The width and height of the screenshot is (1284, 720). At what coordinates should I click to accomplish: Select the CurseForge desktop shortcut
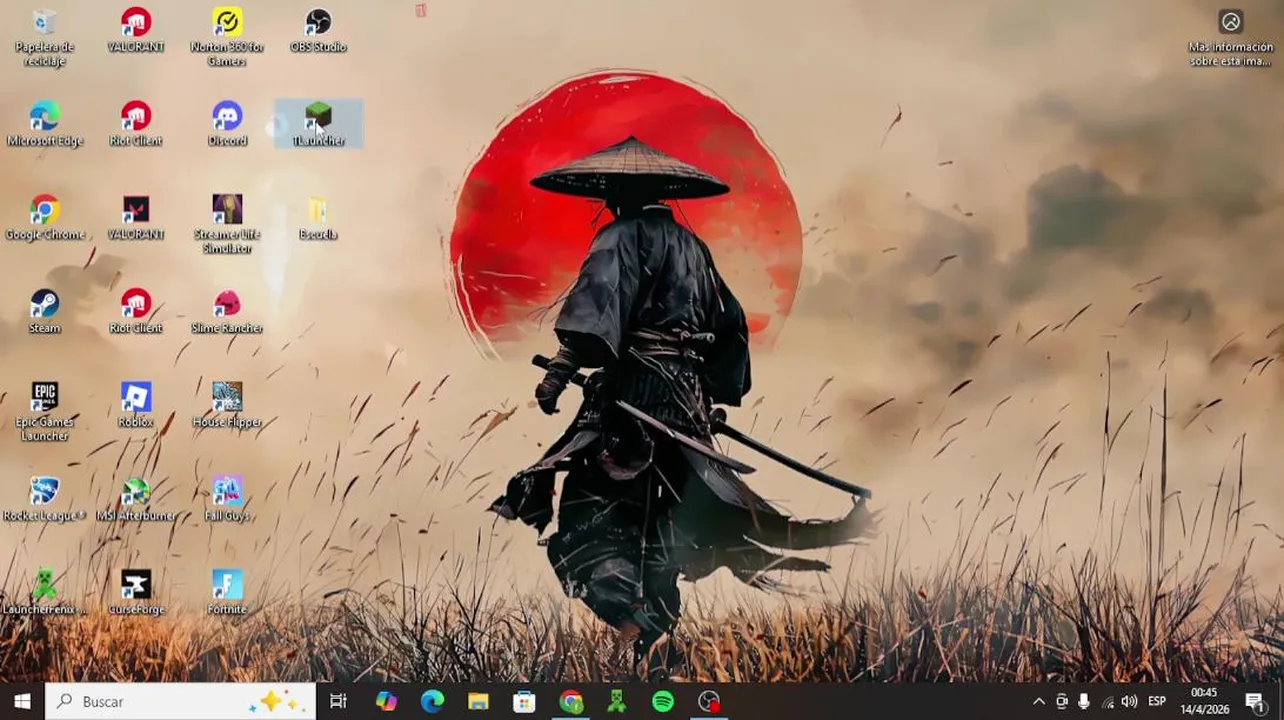pos(136,592)
